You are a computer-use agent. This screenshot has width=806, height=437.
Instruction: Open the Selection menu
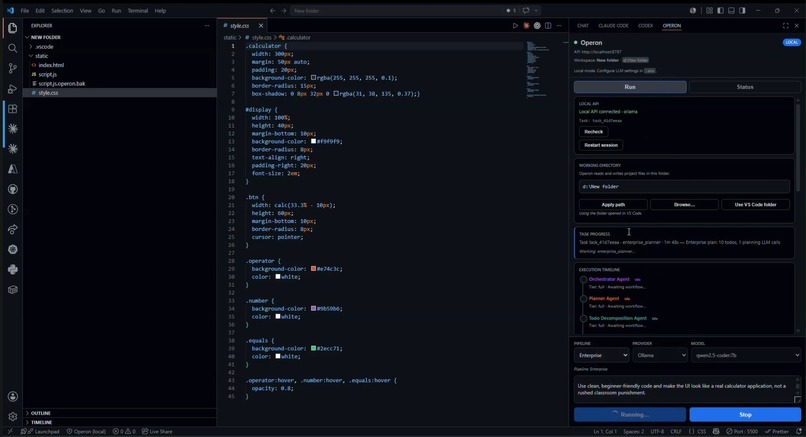click(x=62, y=10)
